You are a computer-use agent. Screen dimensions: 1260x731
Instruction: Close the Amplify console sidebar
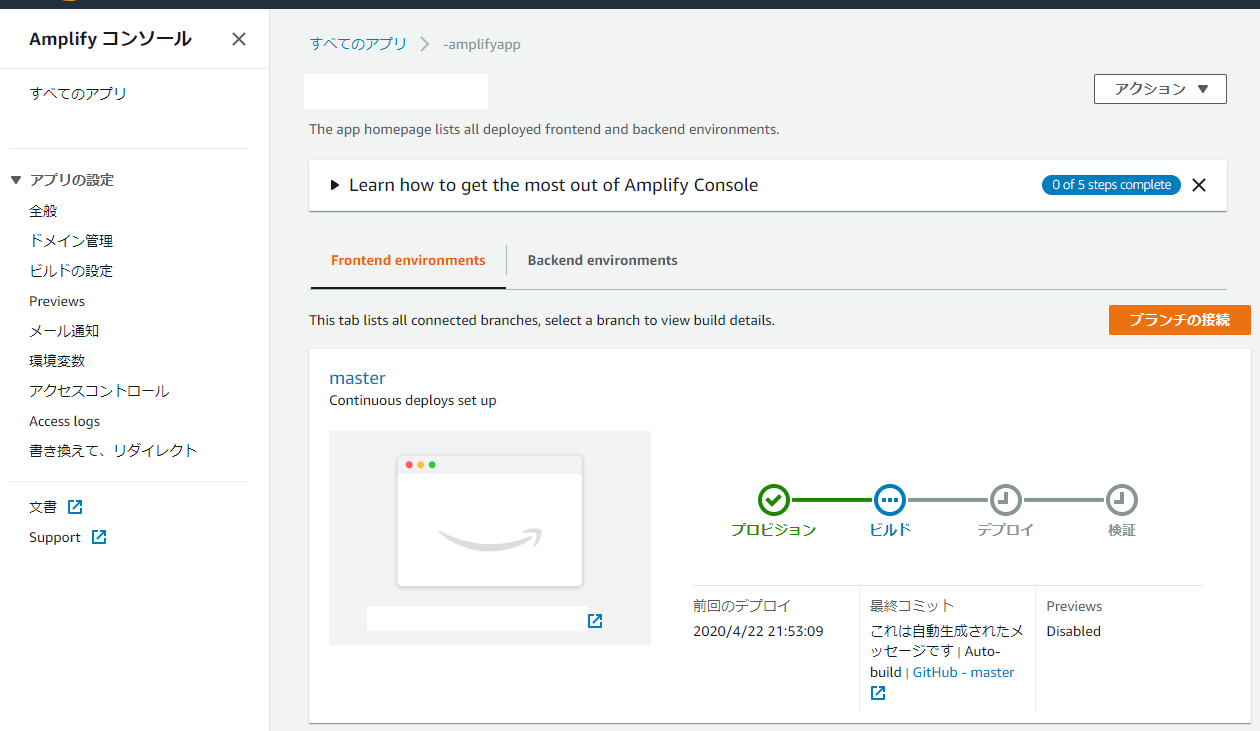[x=239, y=39]
